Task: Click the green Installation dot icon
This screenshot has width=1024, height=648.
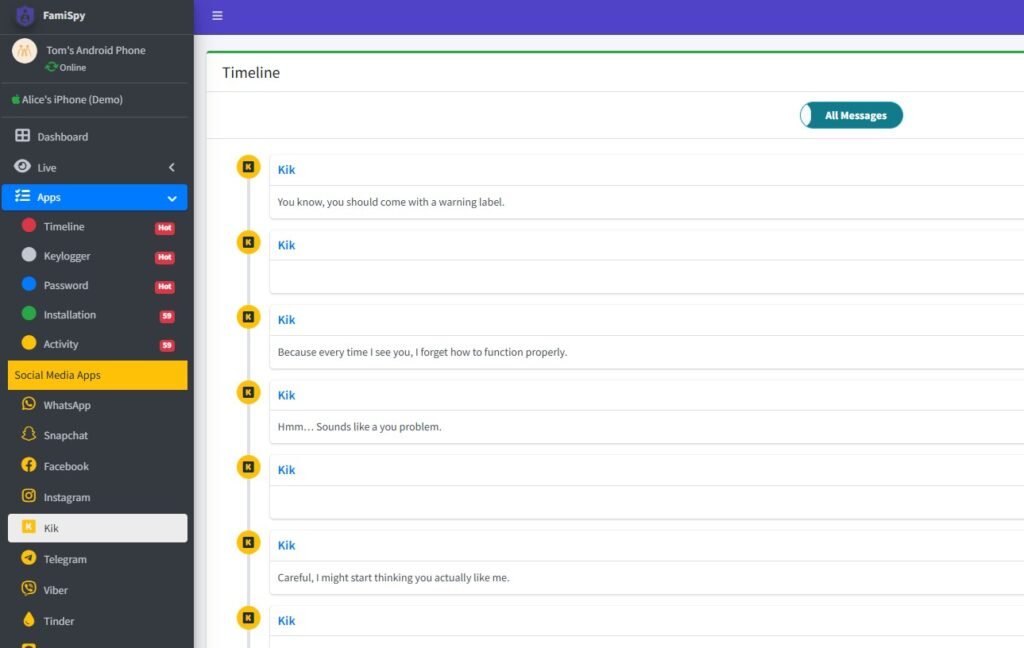Action: (x=29, y=314)
